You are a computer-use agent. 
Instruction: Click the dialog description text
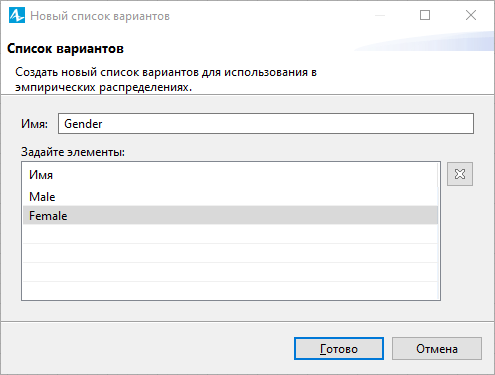point(166,80)
